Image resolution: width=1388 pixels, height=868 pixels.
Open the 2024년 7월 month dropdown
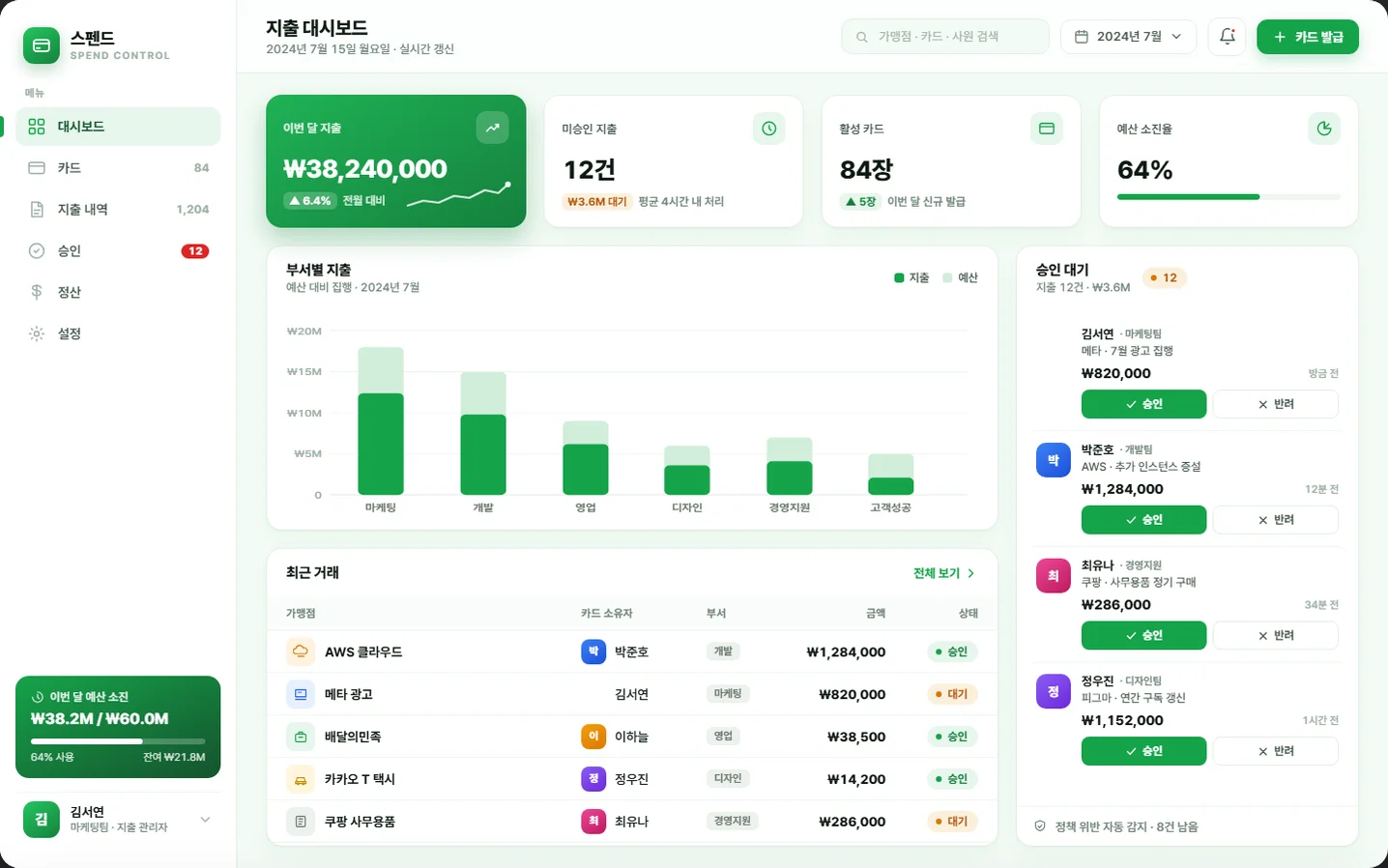[x=1128, y=37]
